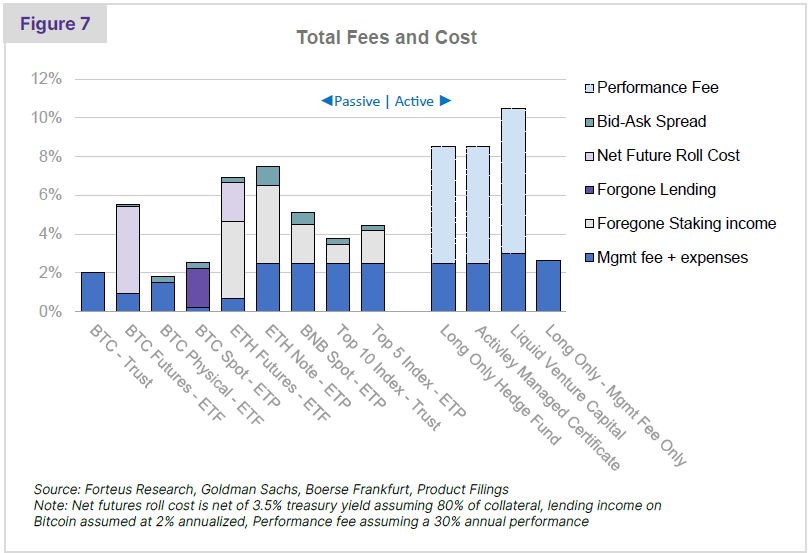The width and height of the screenshot is (808, 553).
Task: Click the 'ETH Futures - ETF' axis label
Action: point(280,373)
